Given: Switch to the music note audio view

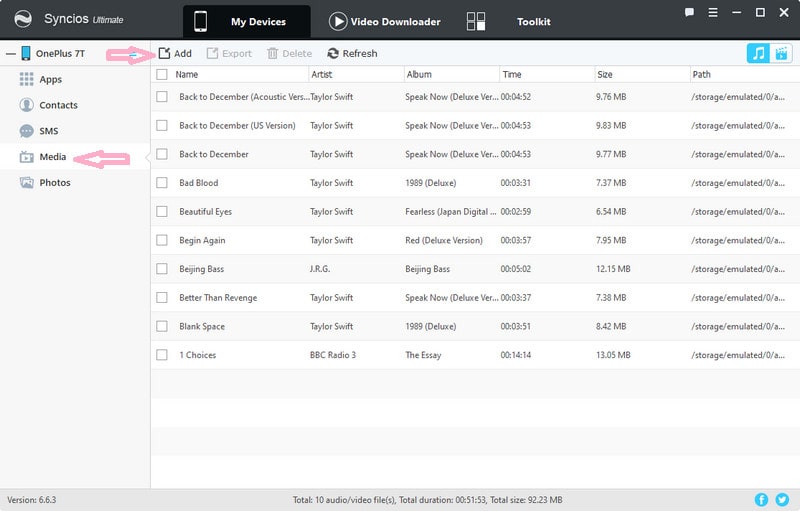Looking at the screenshot, I should pyautogui.click(x=758, y=53).
